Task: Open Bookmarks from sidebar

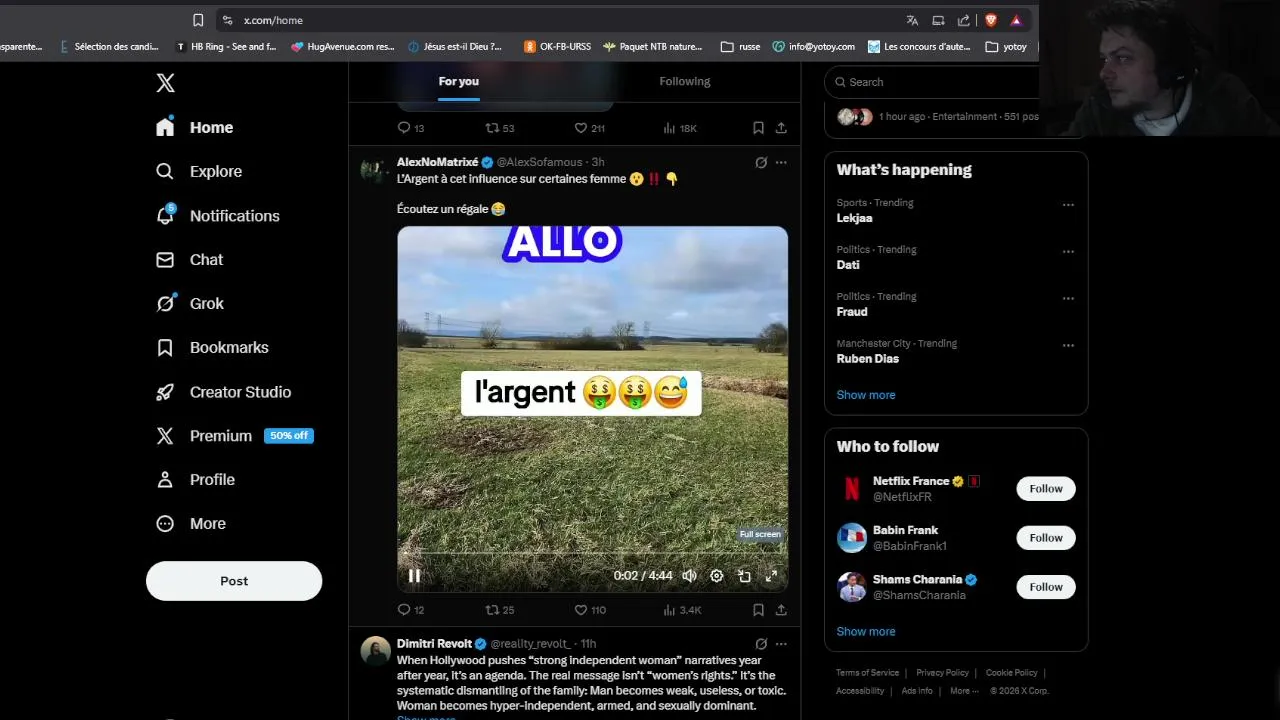Action: point(213,348)
